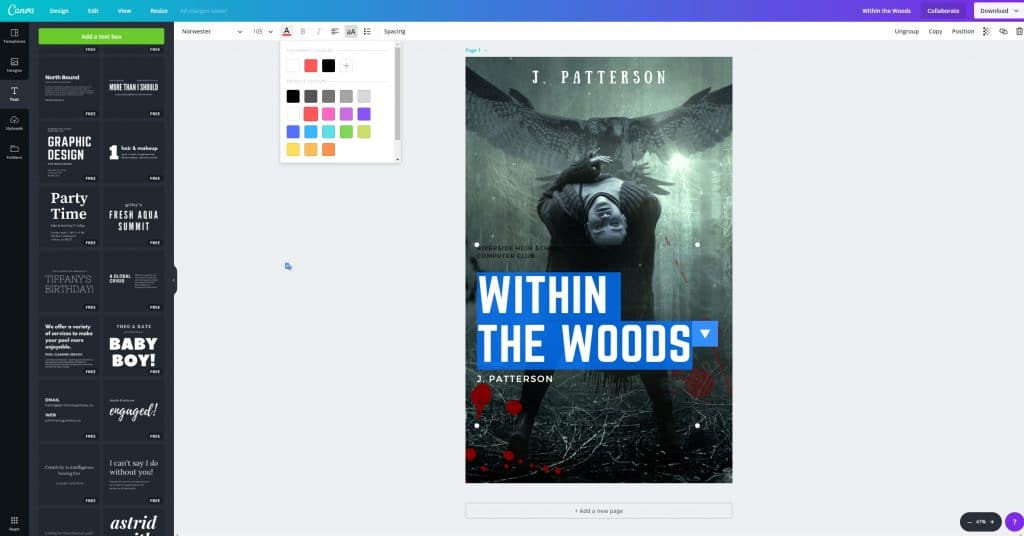Toggle bold text formatting
1024x536 pixels.
(303, 31)
